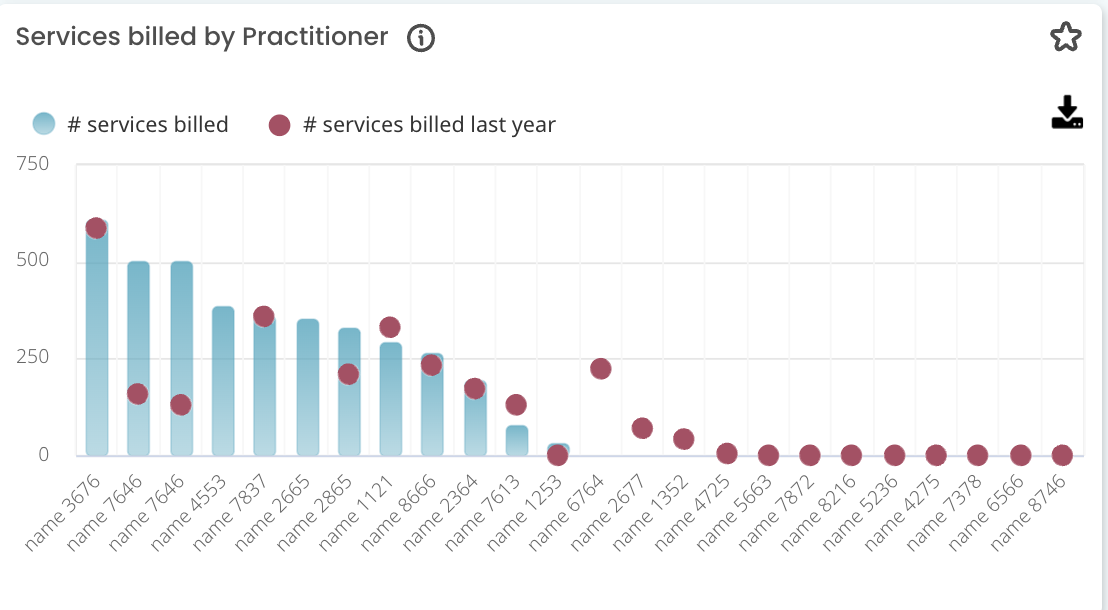Hide the '# services billed last year' series
Screen dimensions: 1108x610
point(411,125)
